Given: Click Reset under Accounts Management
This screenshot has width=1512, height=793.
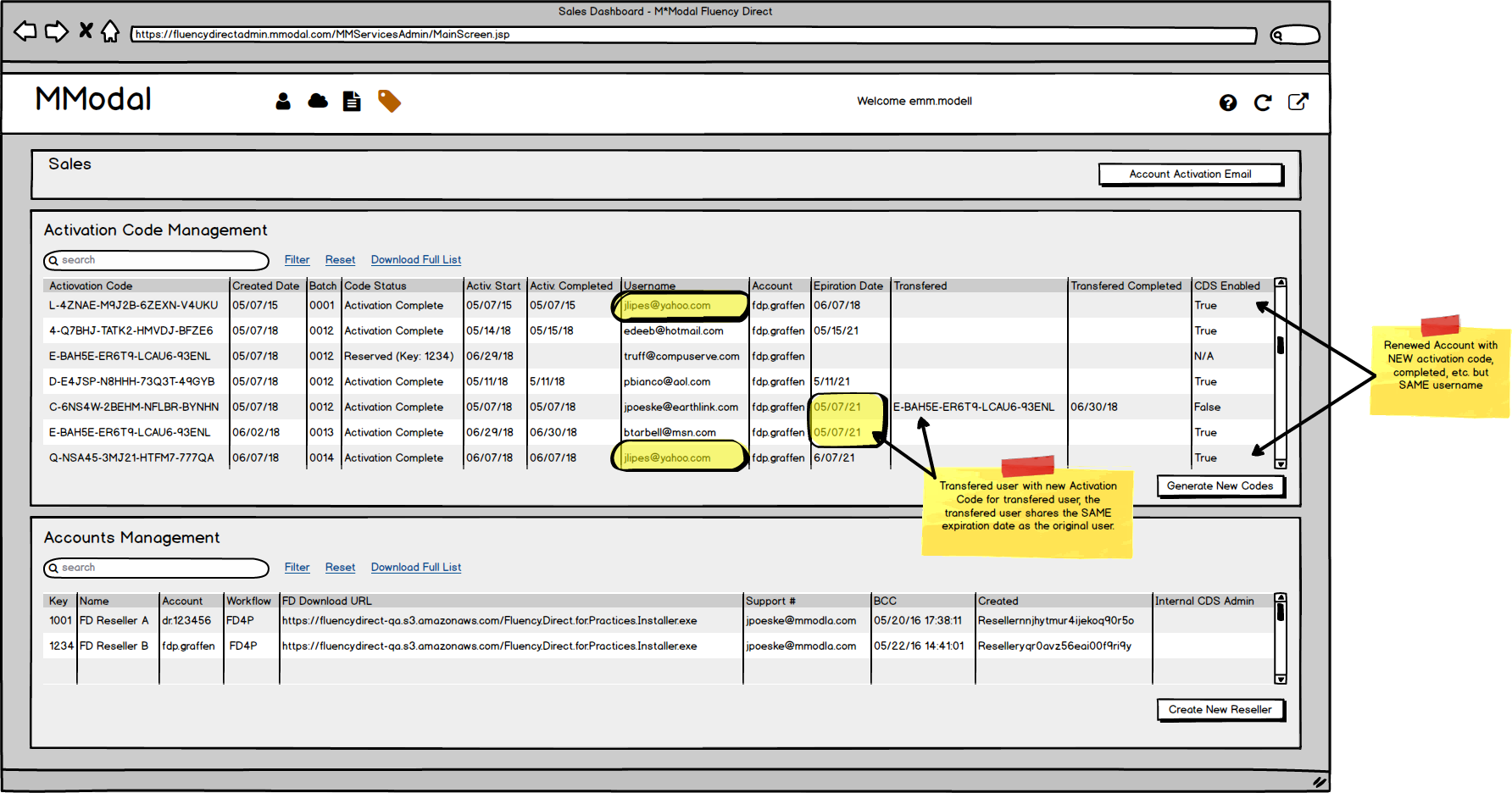Looking at the screenshot, I should pos(340,567).
